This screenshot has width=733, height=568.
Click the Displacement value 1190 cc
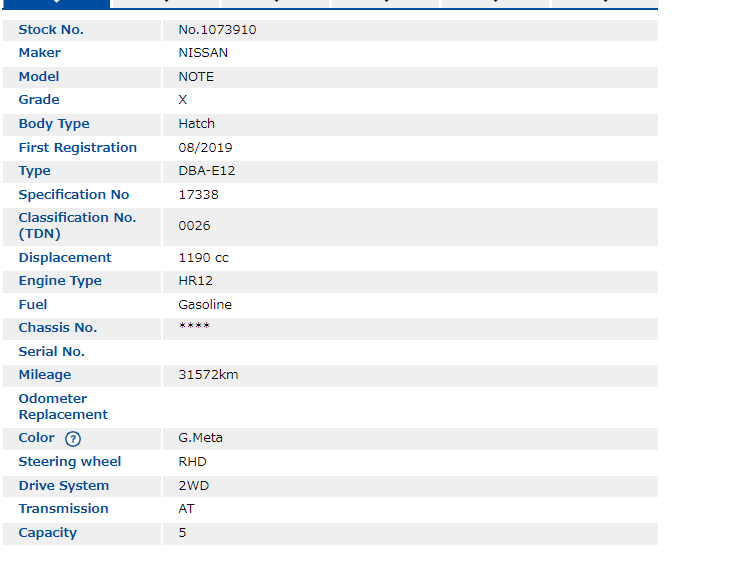point(203,258)
